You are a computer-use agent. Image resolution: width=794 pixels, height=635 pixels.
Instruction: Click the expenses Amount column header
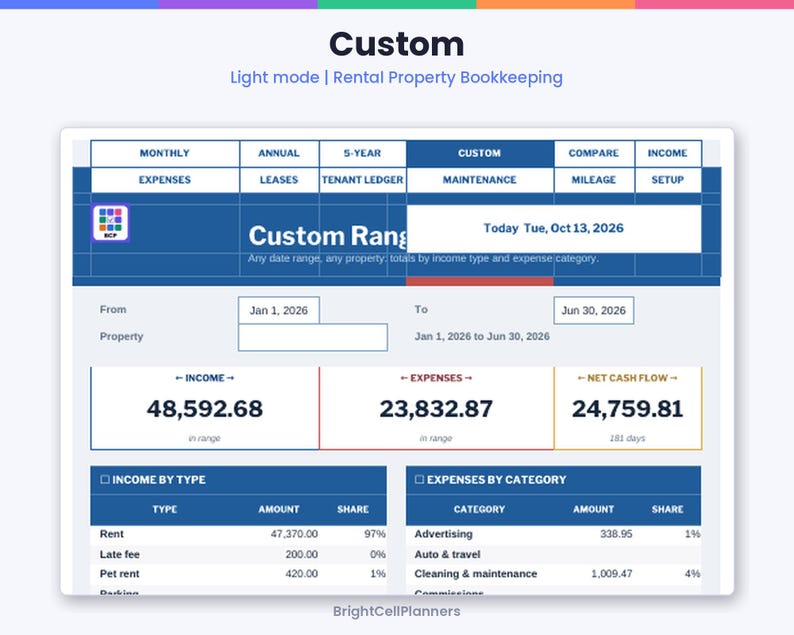pos(593,509)
